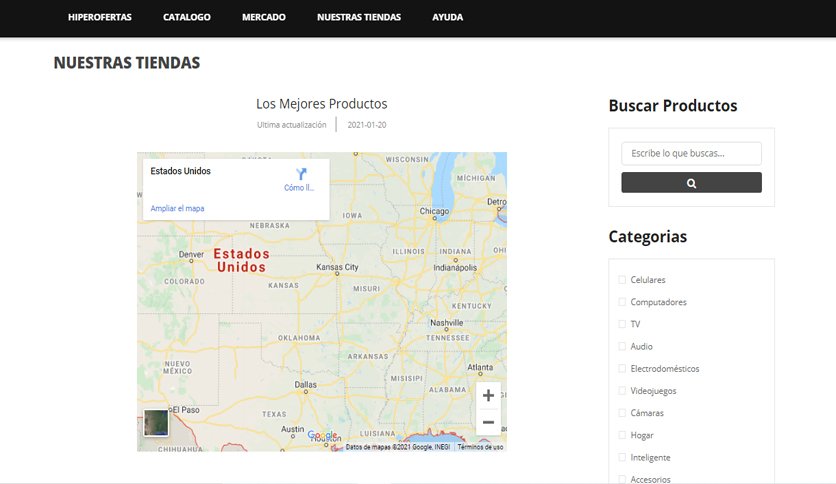Click the date 2021-01-20
Viewport: 836px width, 484px height.
coord(367,125)
